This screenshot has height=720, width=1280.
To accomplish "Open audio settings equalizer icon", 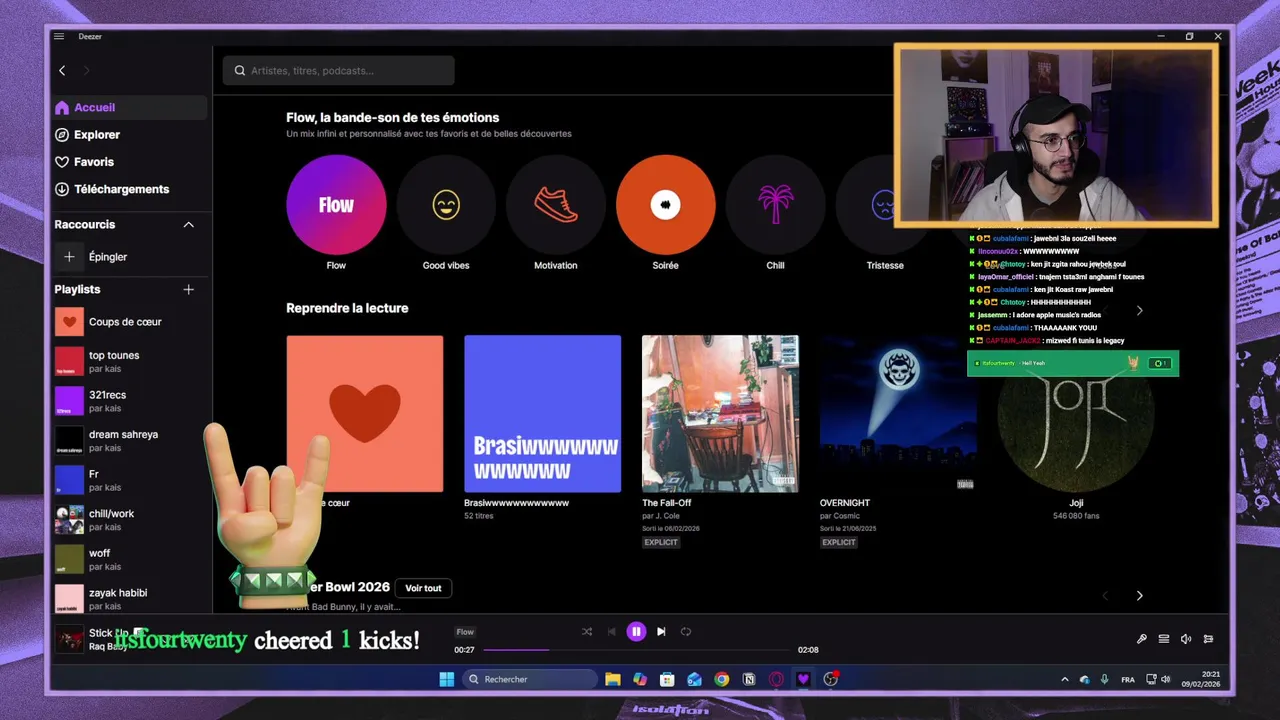I will point(1208,639).
